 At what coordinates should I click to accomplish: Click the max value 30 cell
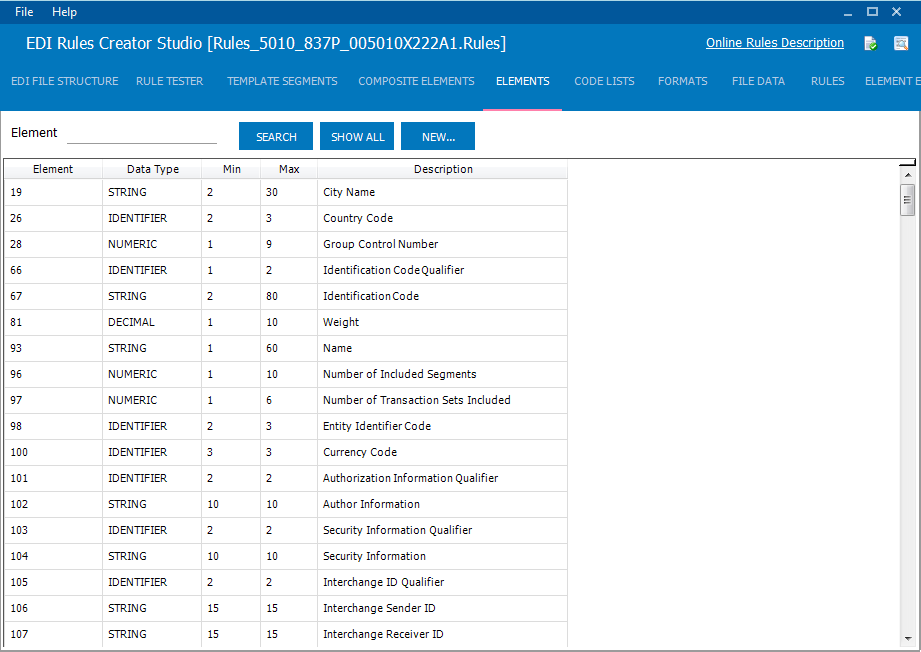(x=289, y=192)
